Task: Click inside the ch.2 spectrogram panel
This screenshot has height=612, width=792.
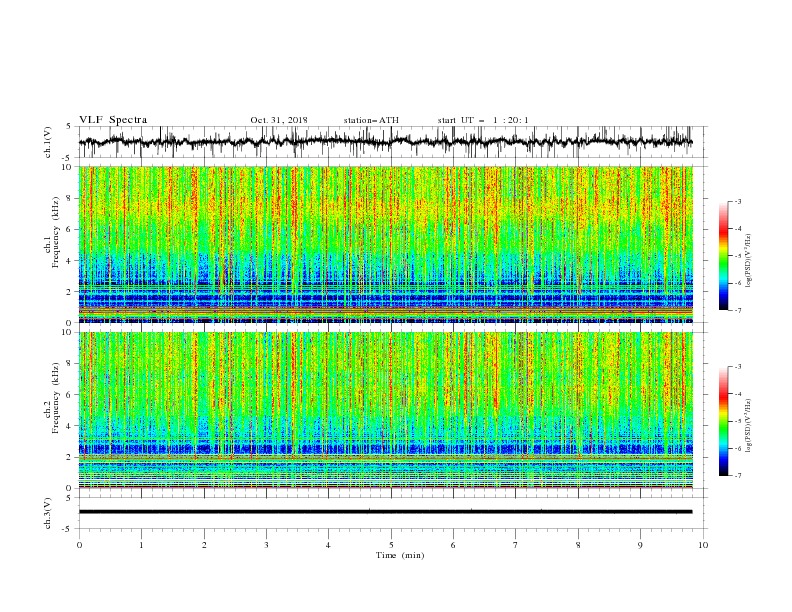Action: pos(386,410)
